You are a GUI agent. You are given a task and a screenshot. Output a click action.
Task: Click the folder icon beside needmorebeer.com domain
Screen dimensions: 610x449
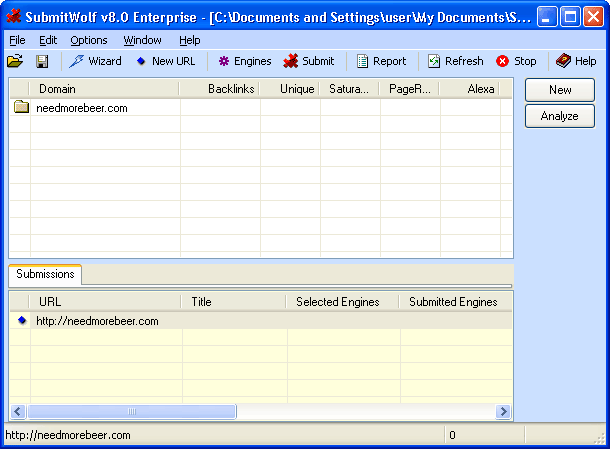(21, 107)
